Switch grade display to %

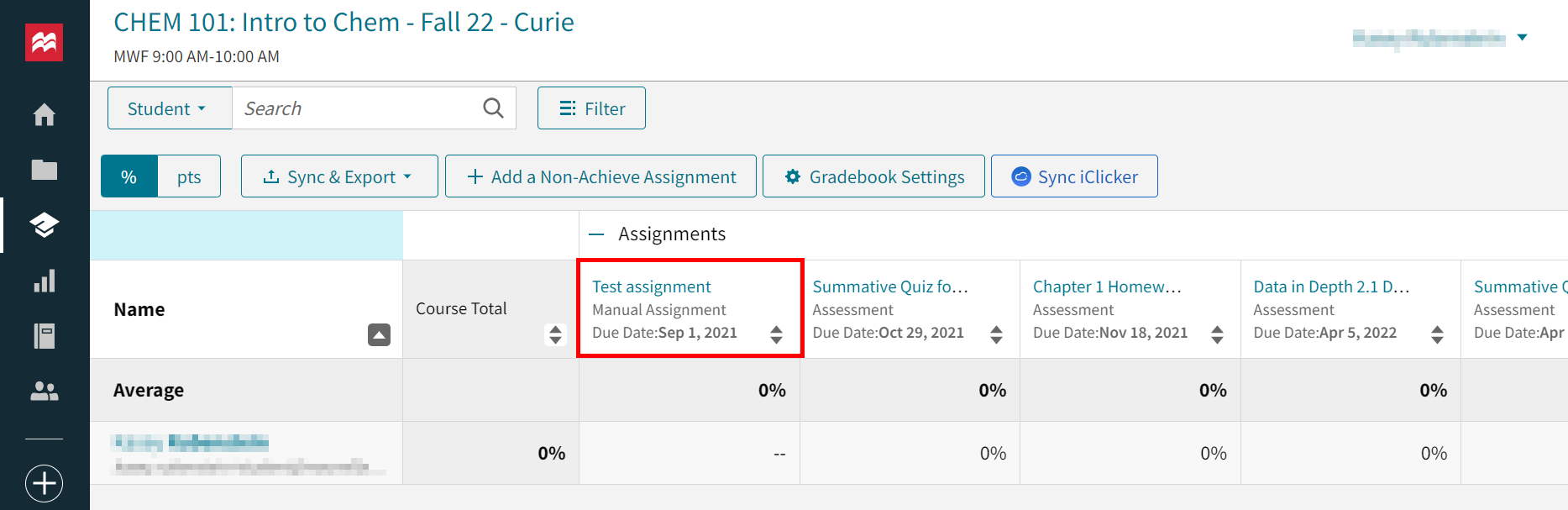click(129, 176)
